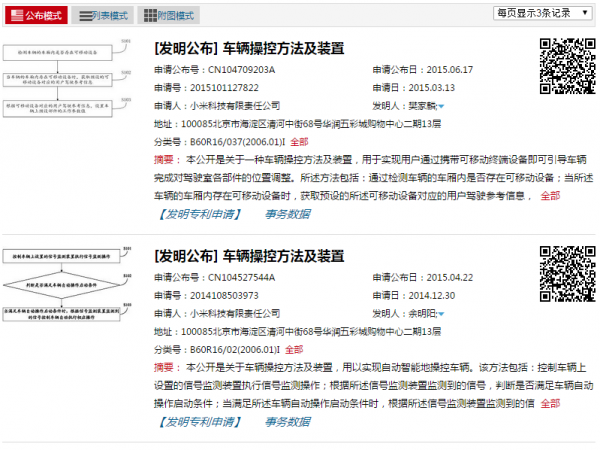The image size is (600, 450).
Task: Show all classifications after B60R16/02(2006.01)I
Action: point(292,350)
